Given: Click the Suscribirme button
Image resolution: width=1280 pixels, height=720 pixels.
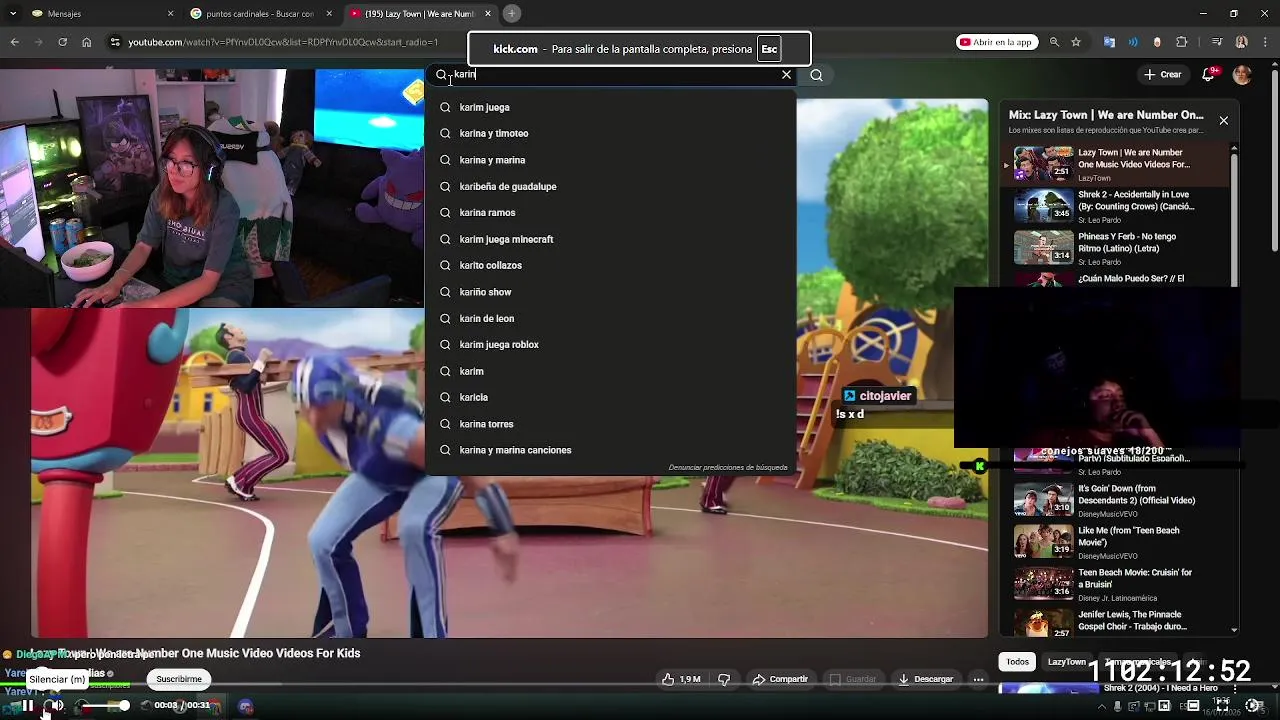Looking at the screenshot, I should [x=179, y=679].
